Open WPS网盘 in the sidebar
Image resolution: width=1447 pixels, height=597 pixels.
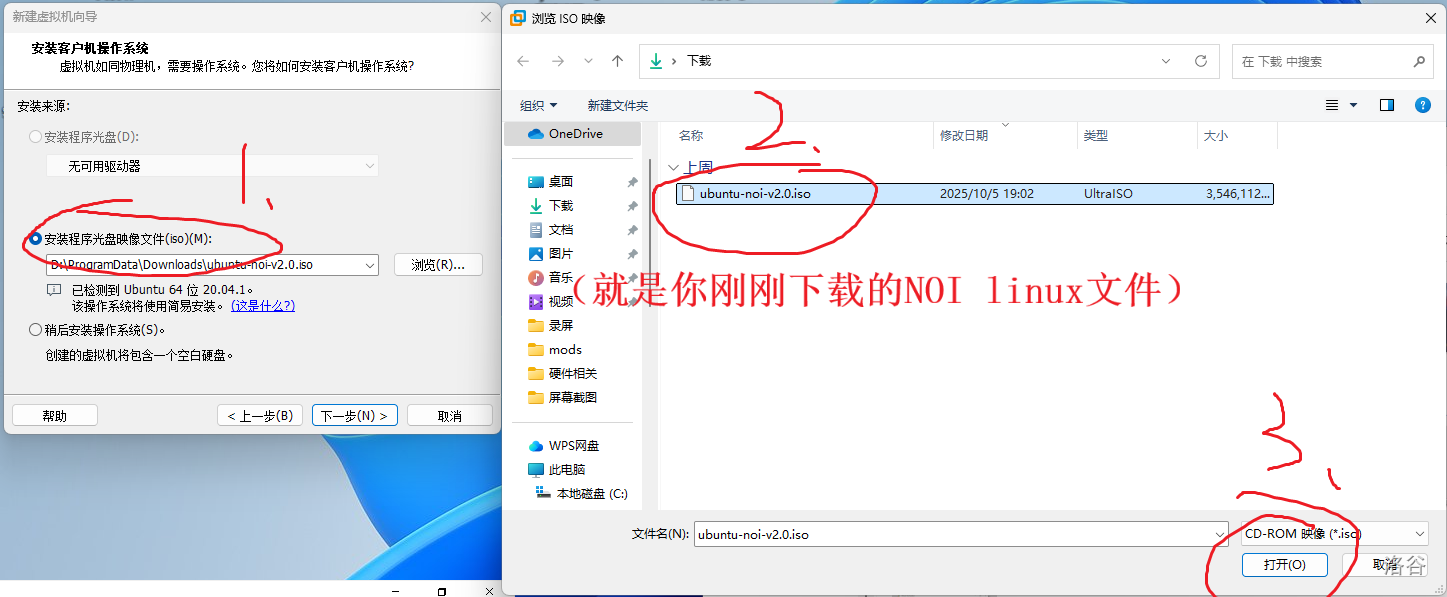pyautogui.click(x=573, y=446)
